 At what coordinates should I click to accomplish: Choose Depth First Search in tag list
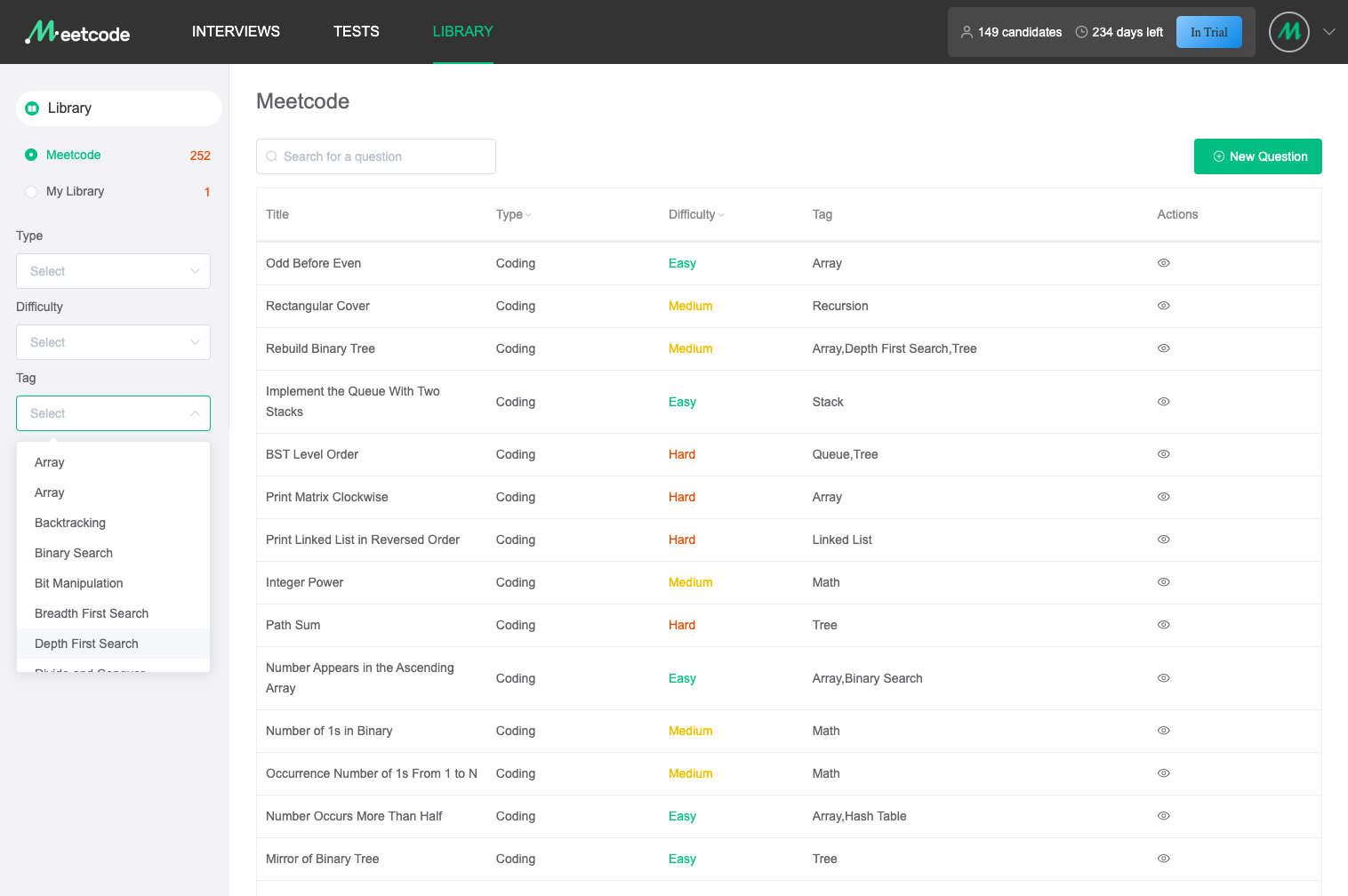tap(113, 644)
